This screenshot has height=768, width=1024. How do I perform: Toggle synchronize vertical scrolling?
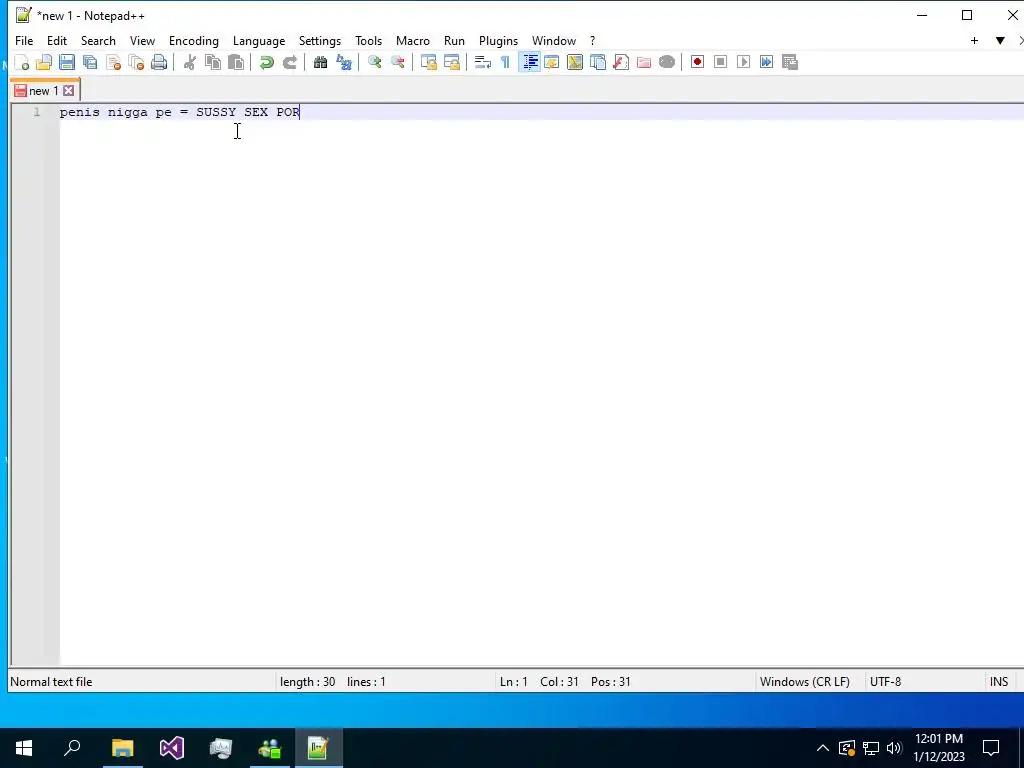pos(428,62)
